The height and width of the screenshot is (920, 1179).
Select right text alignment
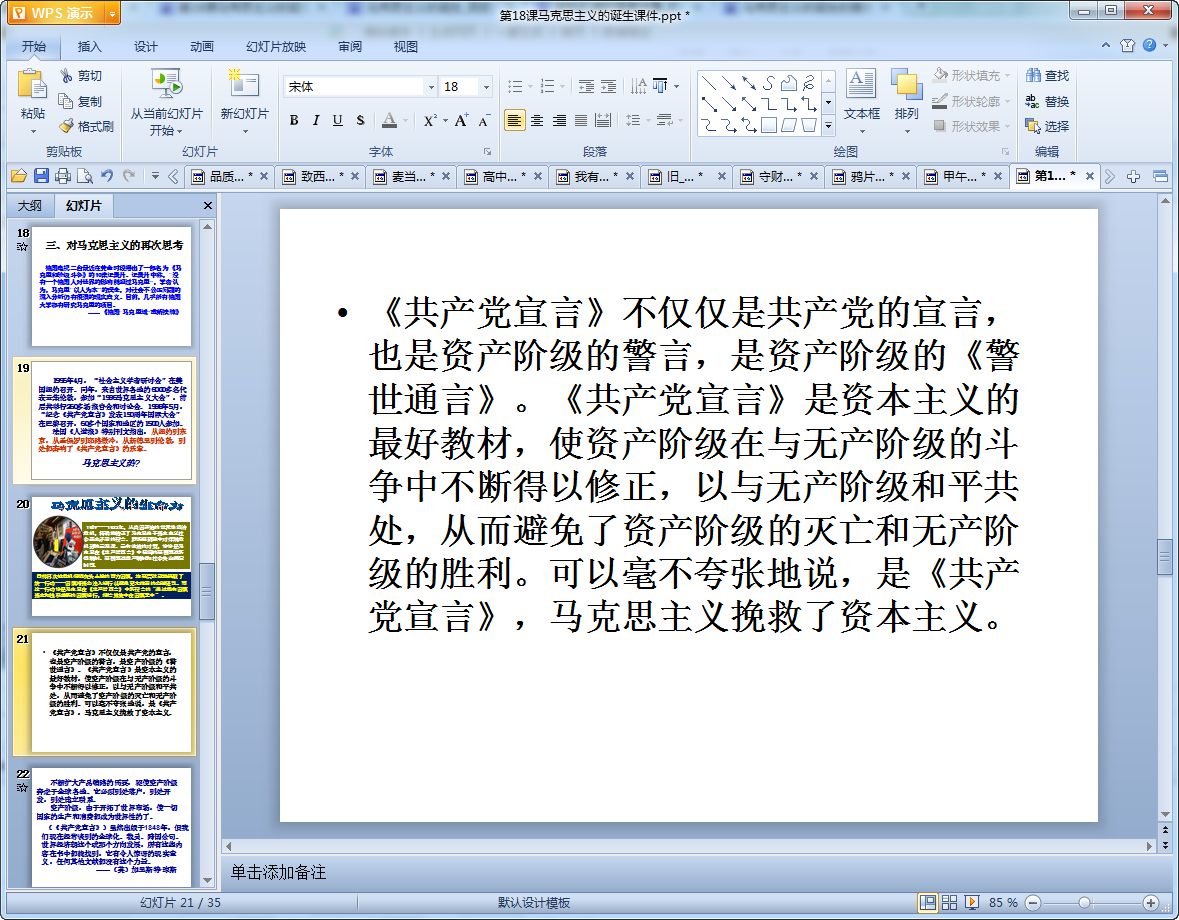point(559,120)
